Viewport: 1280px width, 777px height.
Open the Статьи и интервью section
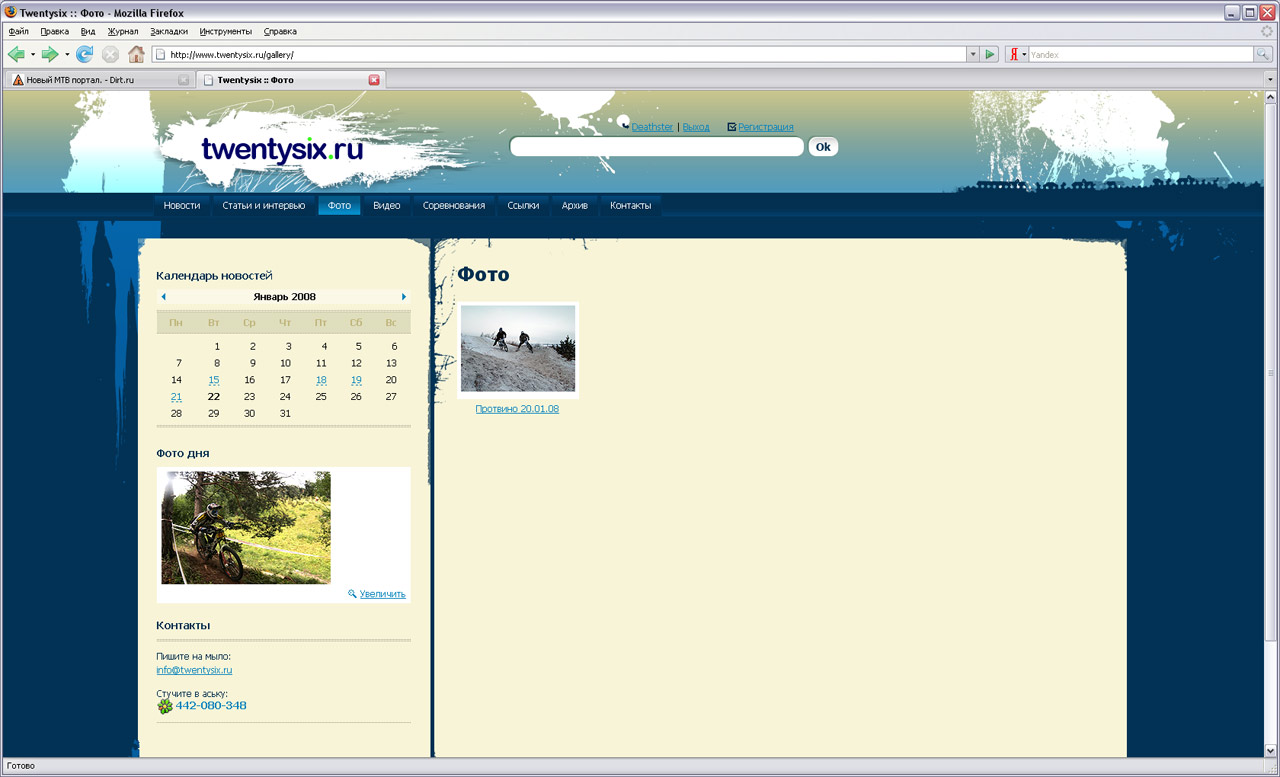coord(264,206)
